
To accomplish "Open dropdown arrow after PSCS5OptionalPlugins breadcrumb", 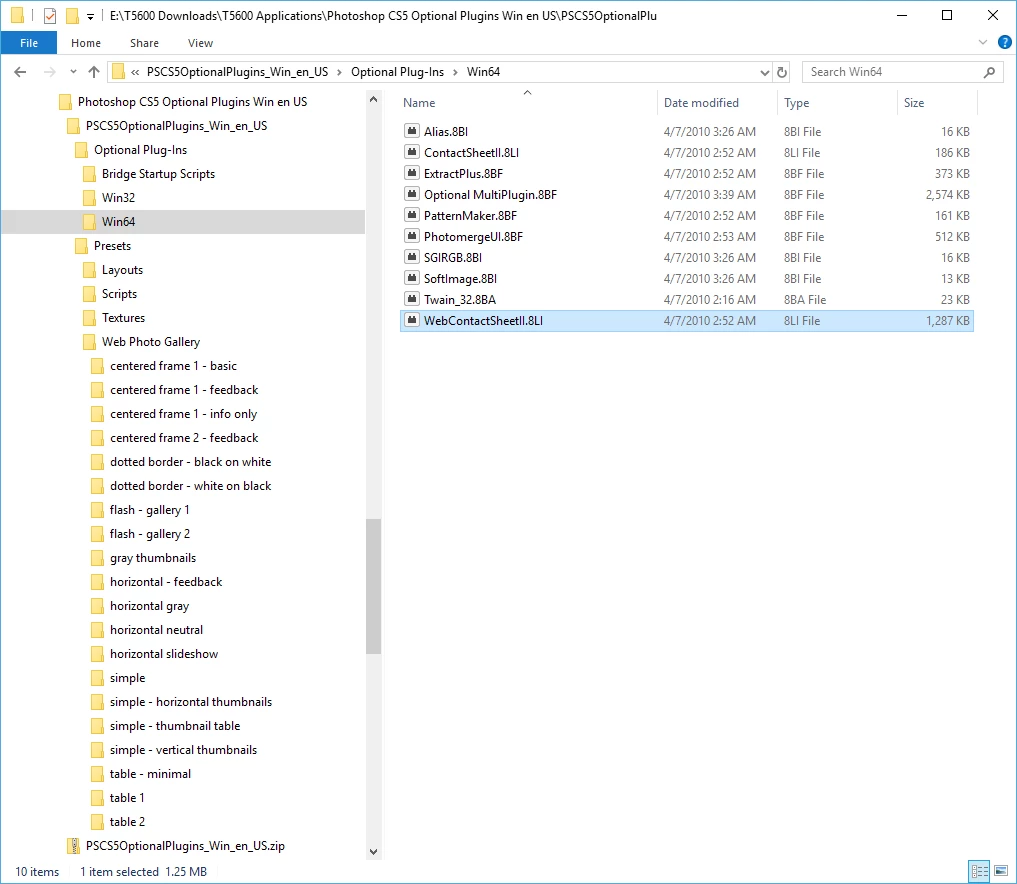I will pos(339,72).
